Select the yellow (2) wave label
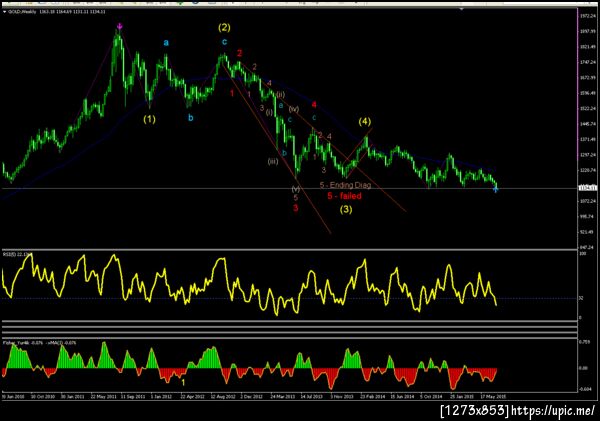600x421 pixels. (x=224, y=28)
